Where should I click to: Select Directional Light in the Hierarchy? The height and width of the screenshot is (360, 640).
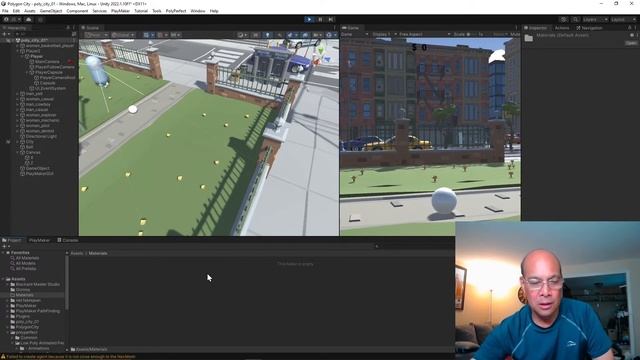pos(41,136)
